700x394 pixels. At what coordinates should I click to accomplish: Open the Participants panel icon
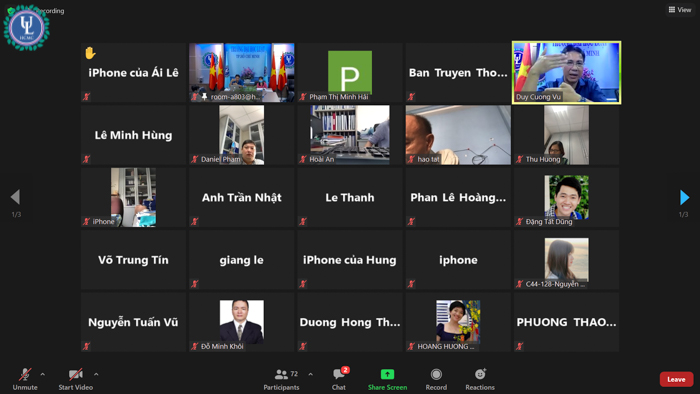(x=281, y=374)
